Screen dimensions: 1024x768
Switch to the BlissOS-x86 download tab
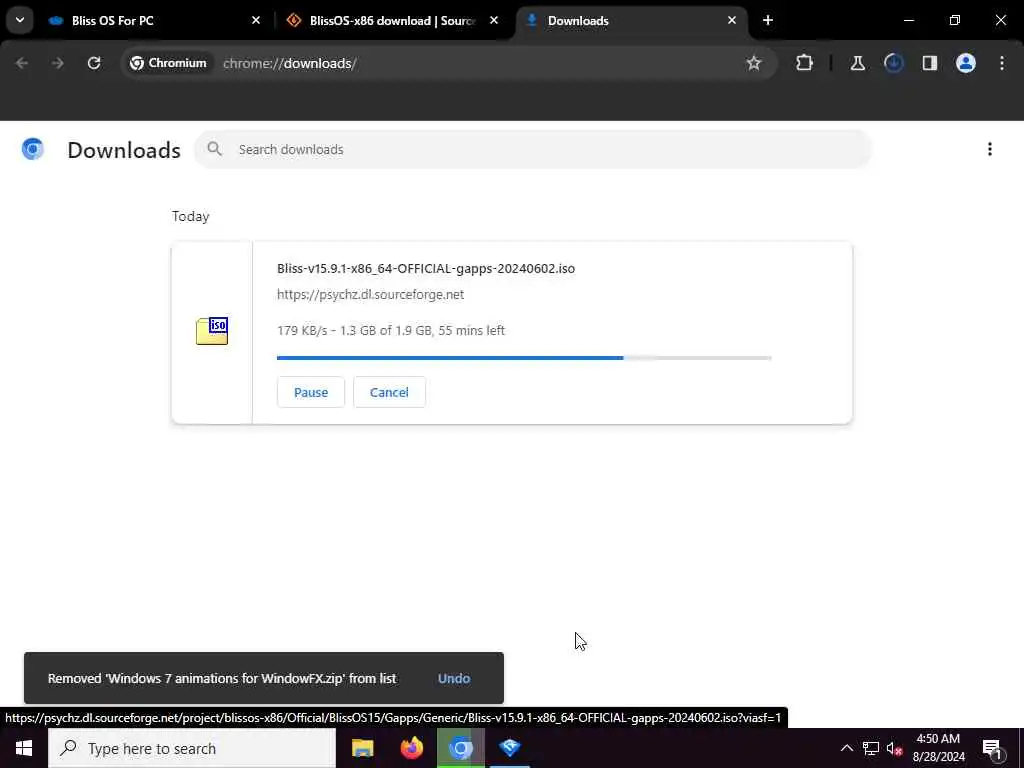(x=392, y=21)
